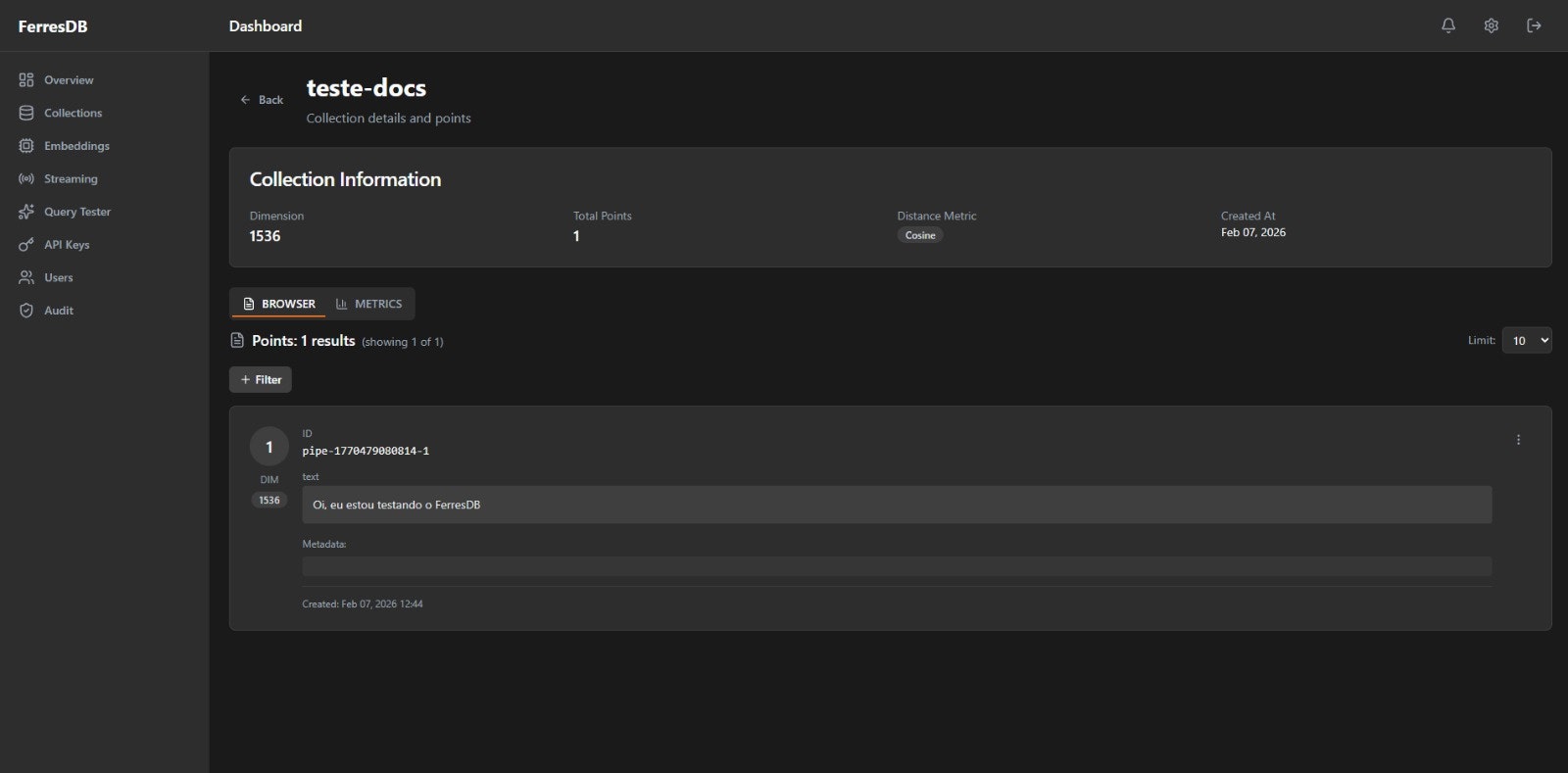Click the FerresDB logo text
Viewport: 1568px width, 773px height.
(53, 26)
